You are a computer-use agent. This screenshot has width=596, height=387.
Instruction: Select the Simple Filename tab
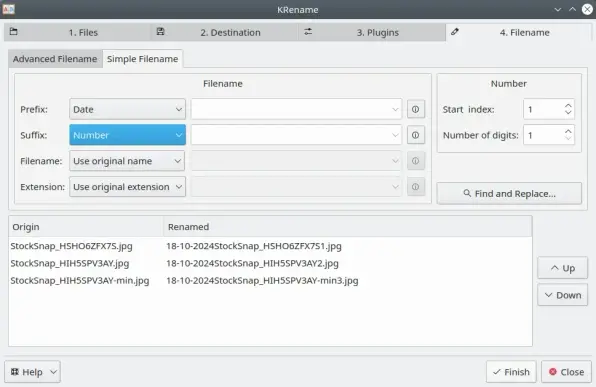coord(143,59)
